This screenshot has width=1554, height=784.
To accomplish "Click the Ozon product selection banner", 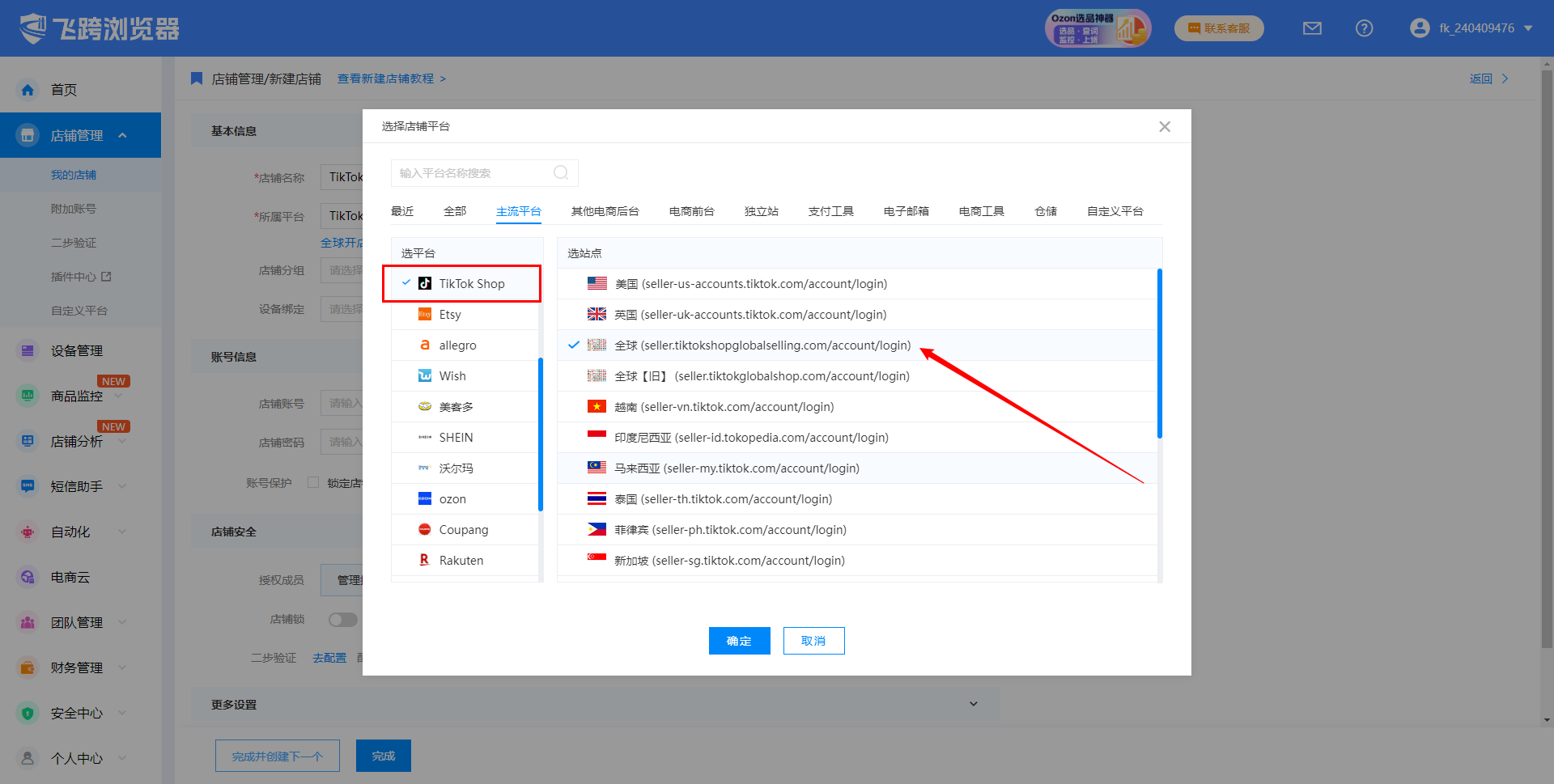I will click(1097, 28).
